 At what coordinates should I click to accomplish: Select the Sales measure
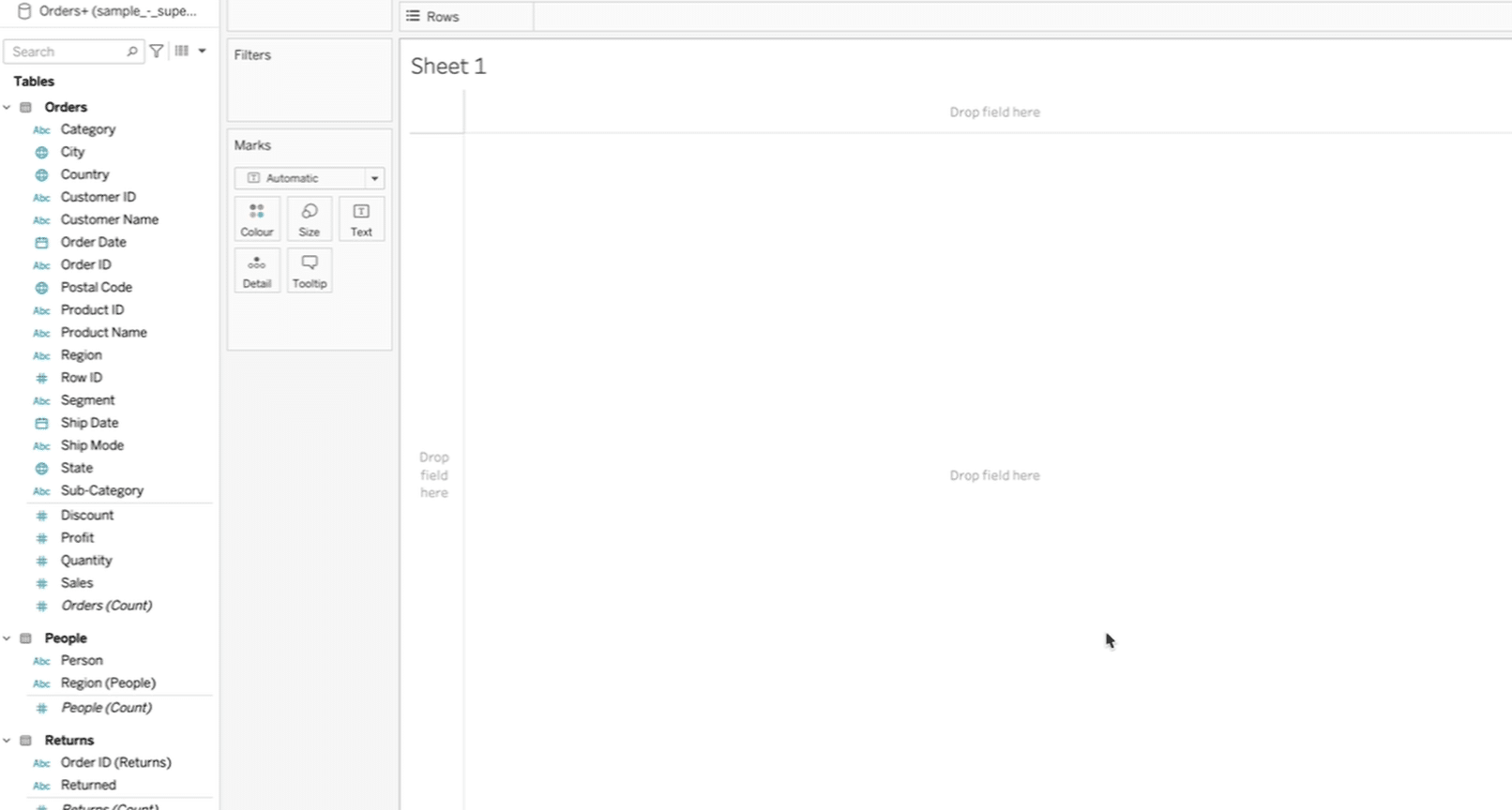tap(77, 582)
